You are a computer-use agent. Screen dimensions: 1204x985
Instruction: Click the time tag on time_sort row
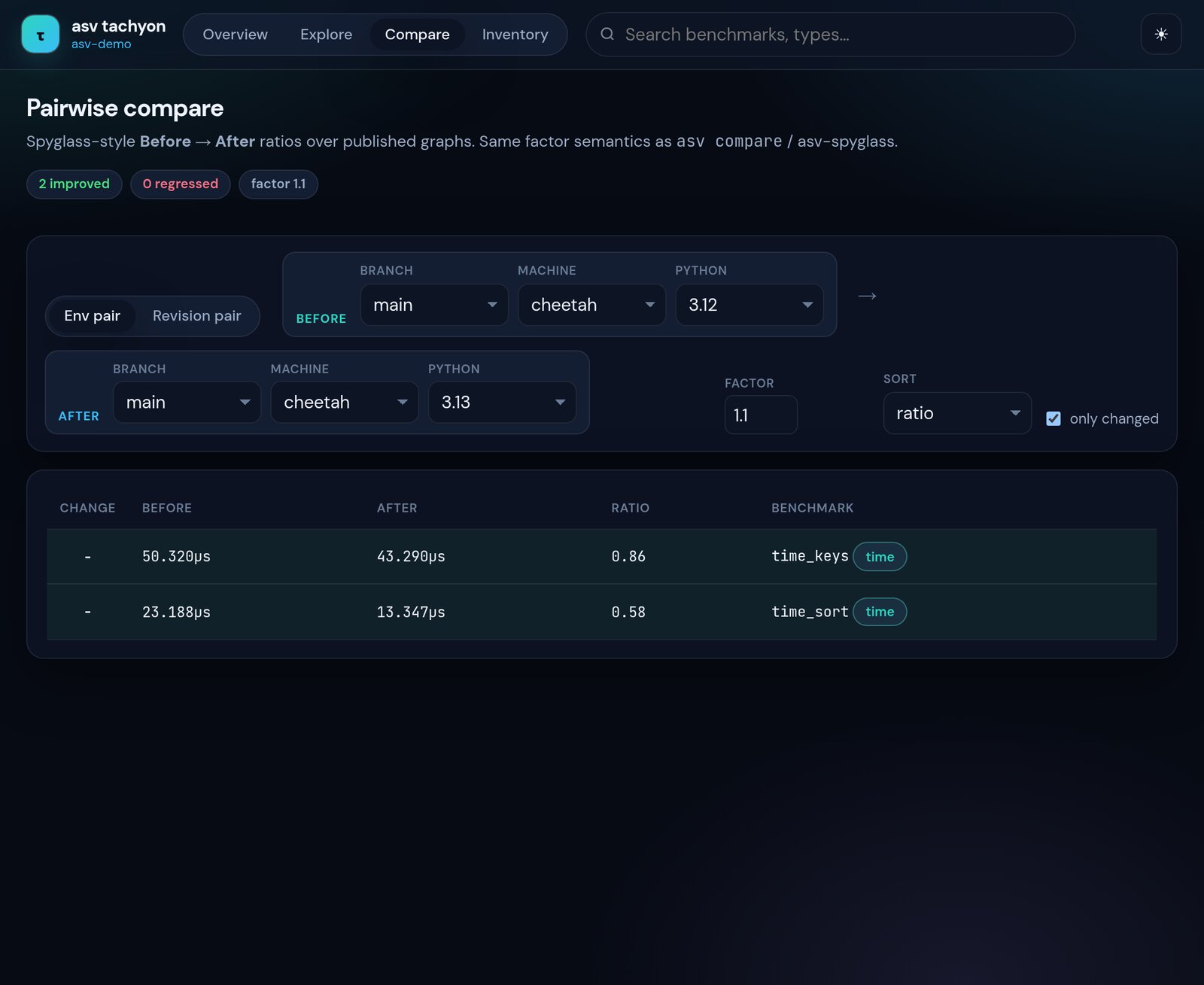point(880,612)
